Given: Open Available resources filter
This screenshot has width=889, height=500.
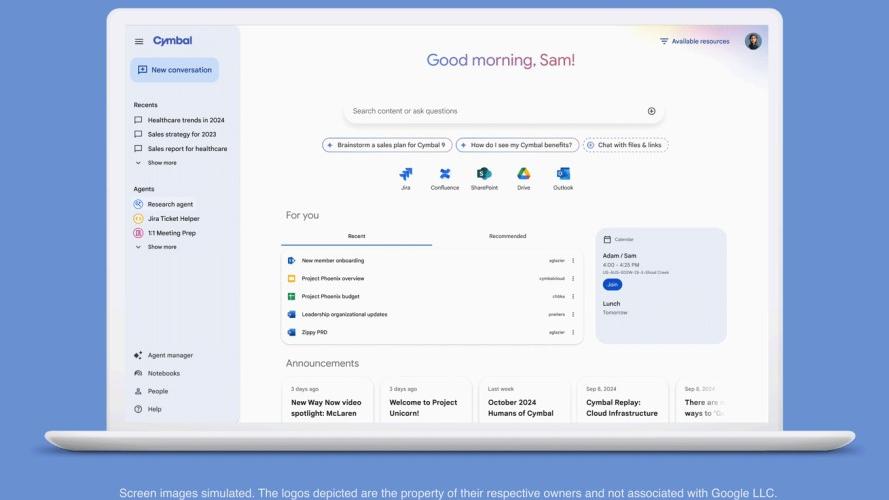Looking at the screenshot, I should click(x=695, y=41).
